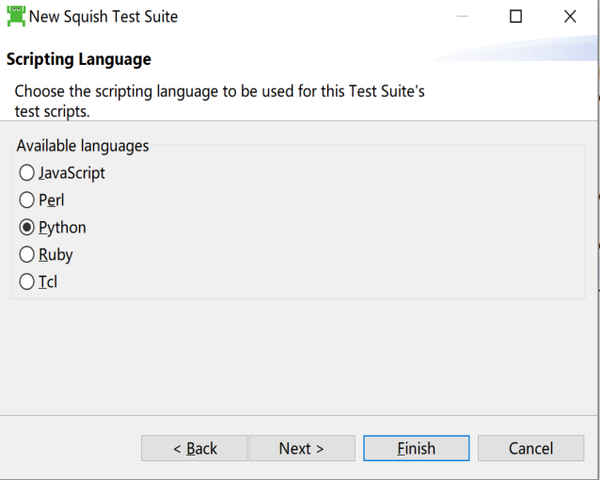Close the dialog with the X button
The height and width of the screenshot is (480, 600).
pyautogui.click(x=570, y=16)
